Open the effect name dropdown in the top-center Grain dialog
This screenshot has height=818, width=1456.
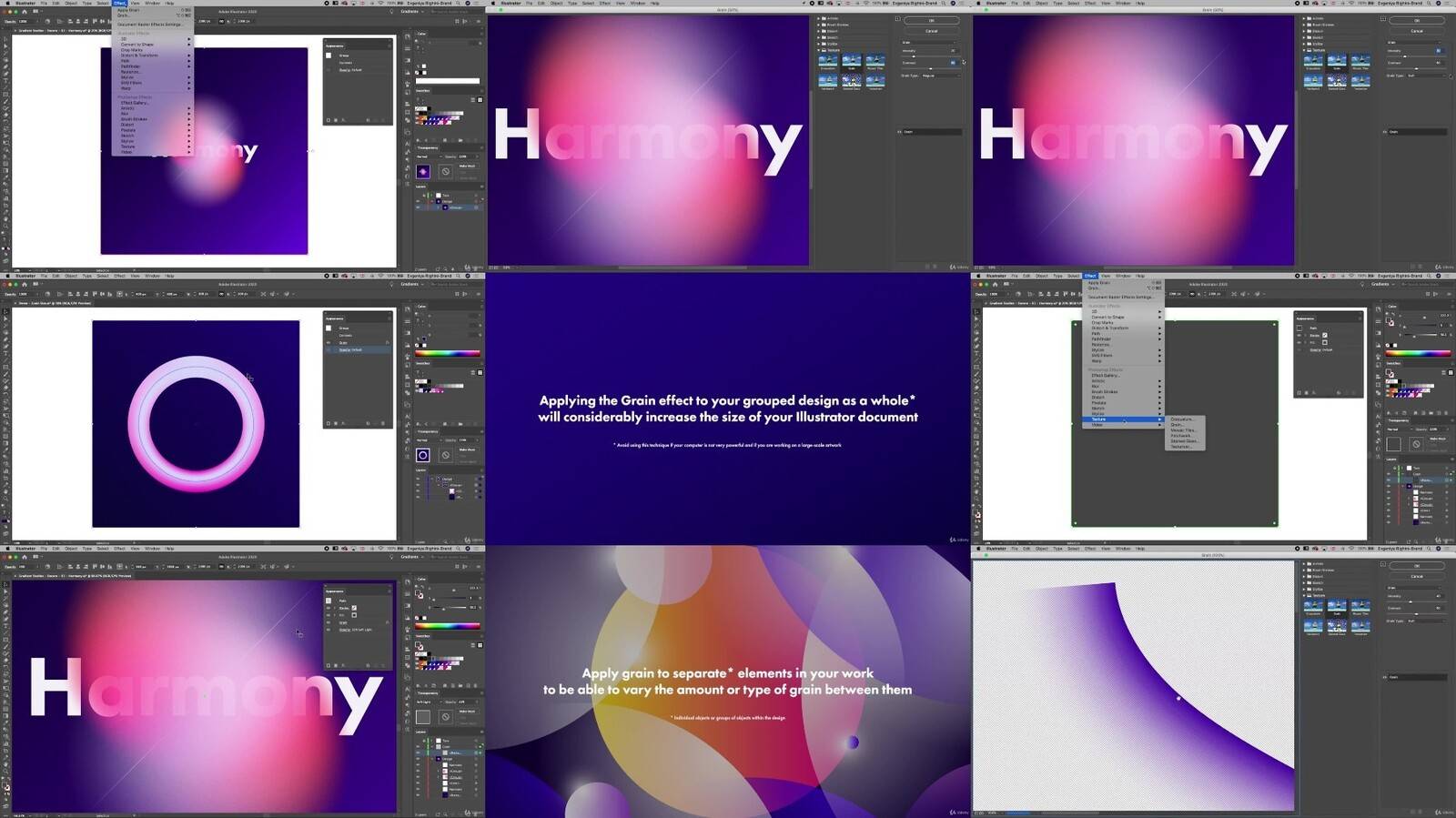[x=931, y=43]
